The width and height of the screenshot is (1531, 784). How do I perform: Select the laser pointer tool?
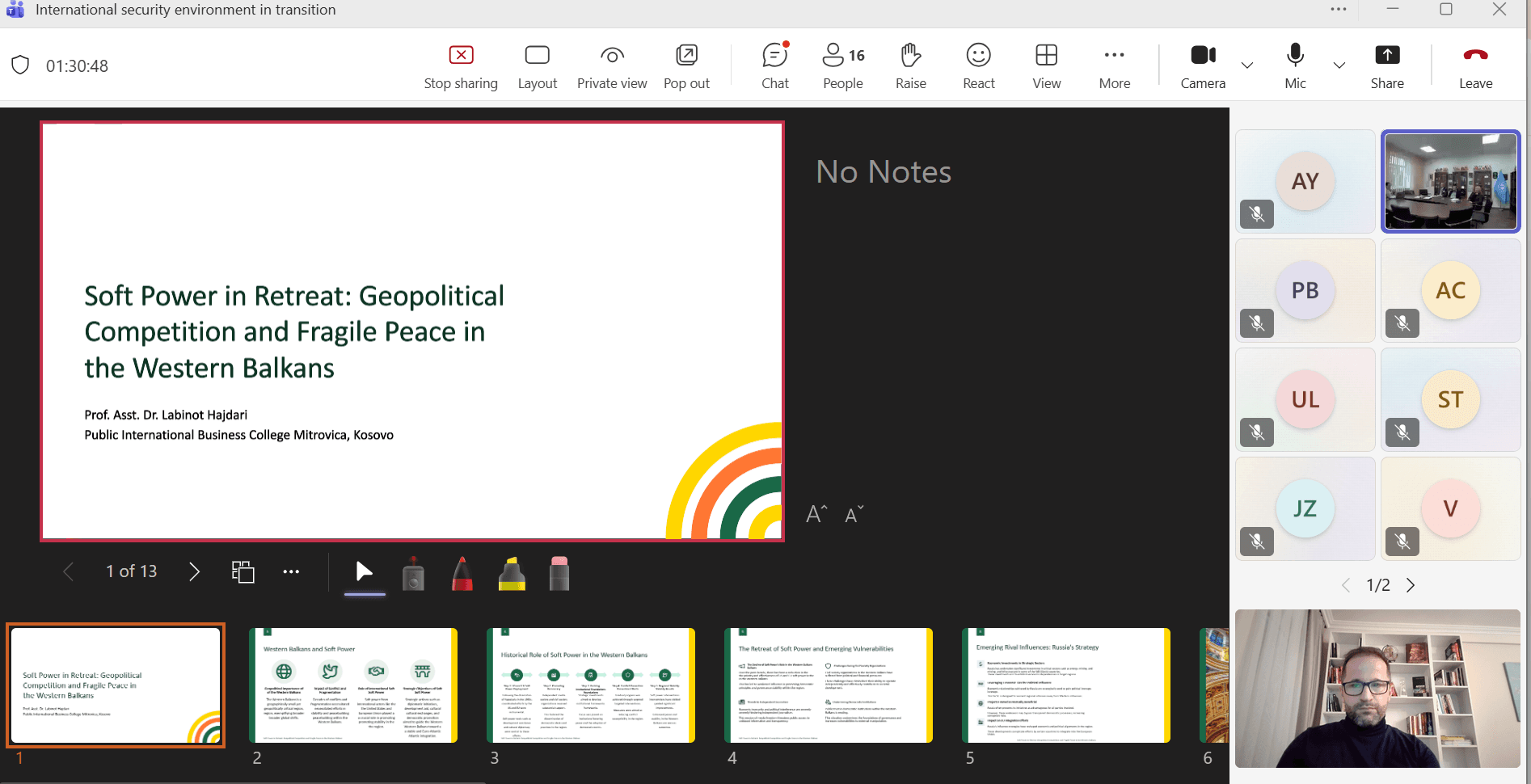coord(413,573)
